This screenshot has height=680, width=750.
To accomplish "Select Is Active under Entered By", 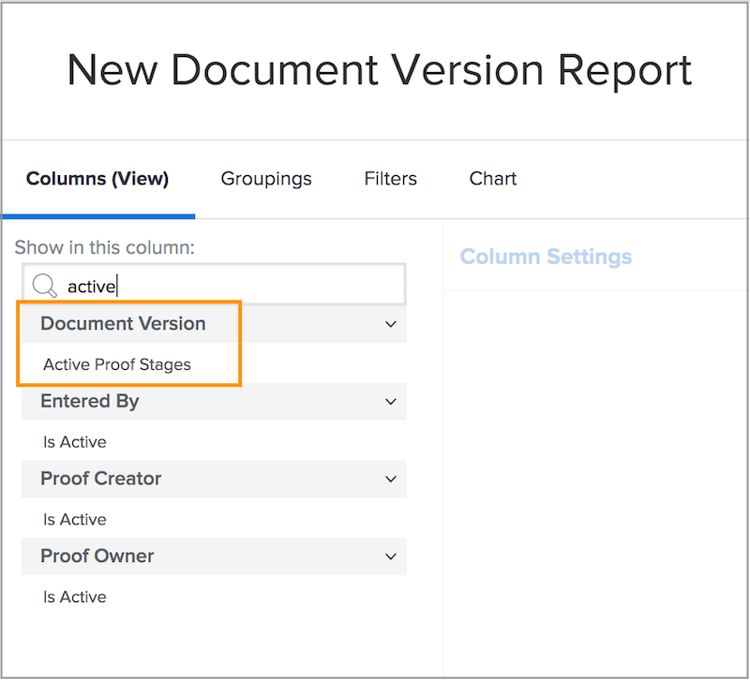I will (x=75, y=442).
